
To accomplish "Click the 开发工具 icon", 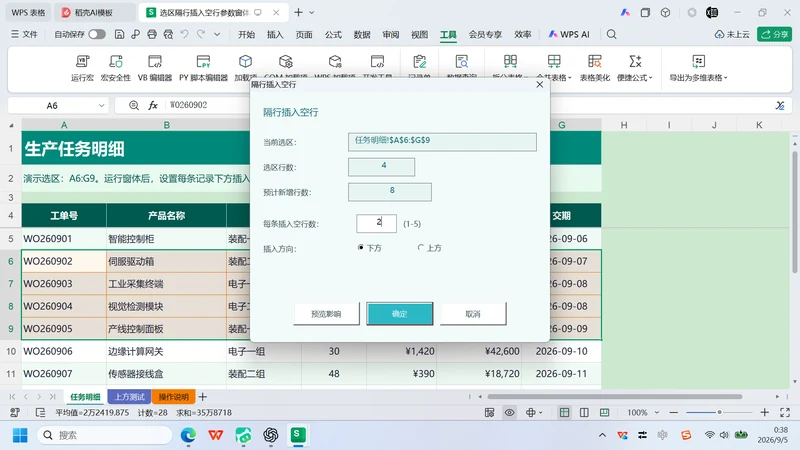I will pos(377,62).
